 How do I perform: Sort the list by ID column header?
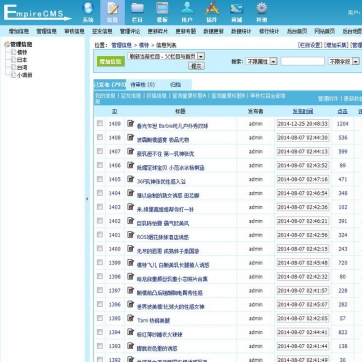click(x=115, y=111)
